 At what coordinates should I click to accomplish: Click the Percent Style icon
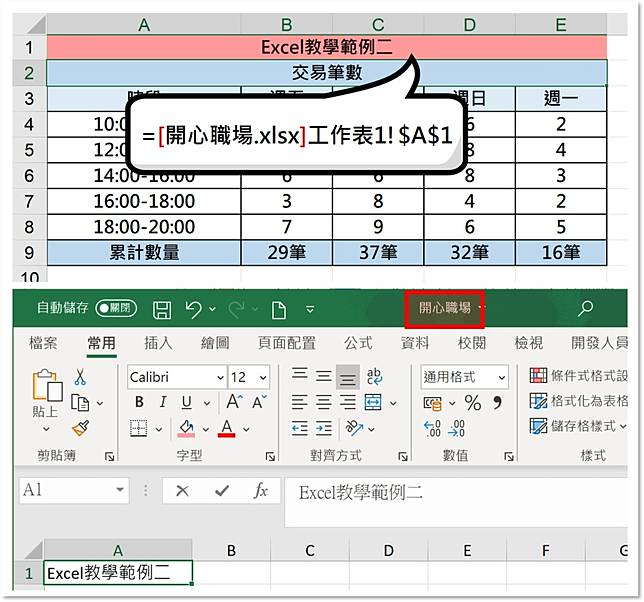coord(473,403)
